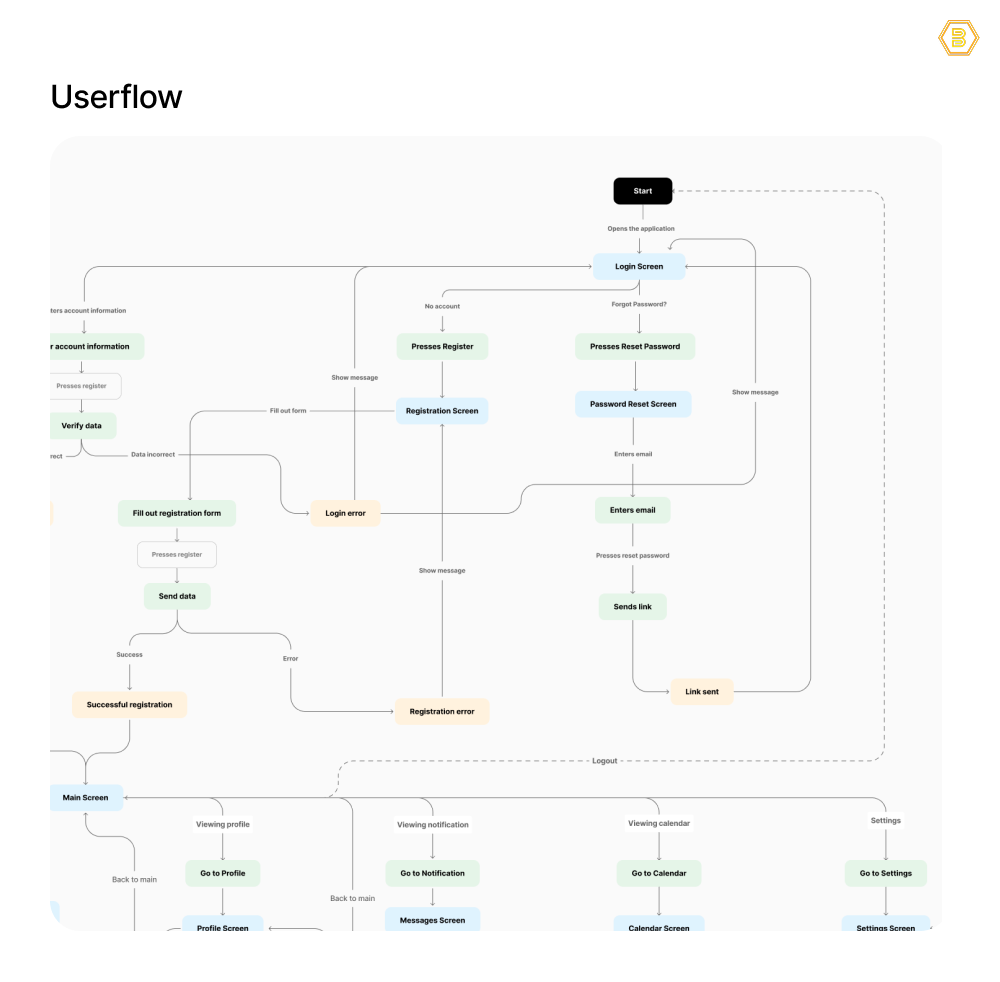This screenshot has height=982, width=1000.
Task: Select the Fill out registration form node
Action: coord(177,514)
